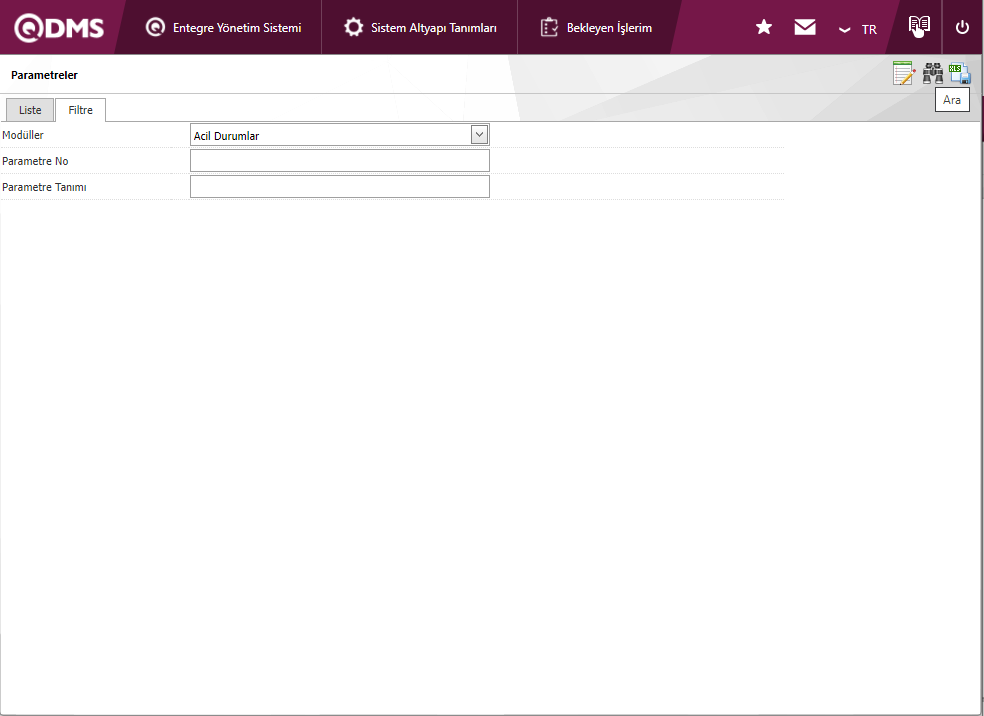Click the Parametre No input field
This screenshot has width=984, height=716.
tap(340, 161)
